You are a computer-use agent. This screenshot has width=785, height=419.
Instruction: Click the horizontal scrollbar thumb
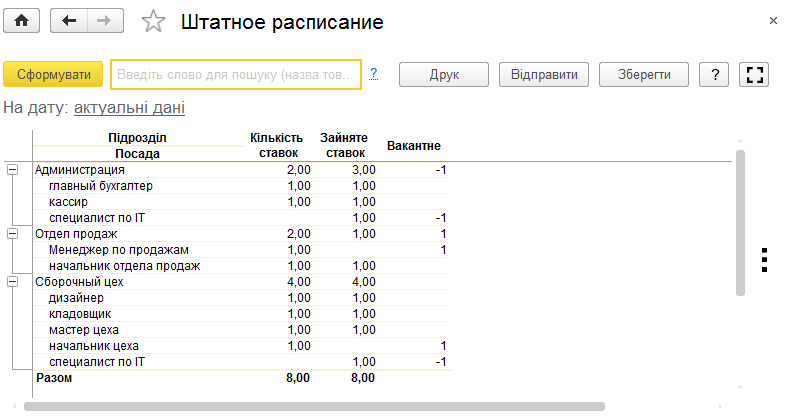tap(314, 406)
